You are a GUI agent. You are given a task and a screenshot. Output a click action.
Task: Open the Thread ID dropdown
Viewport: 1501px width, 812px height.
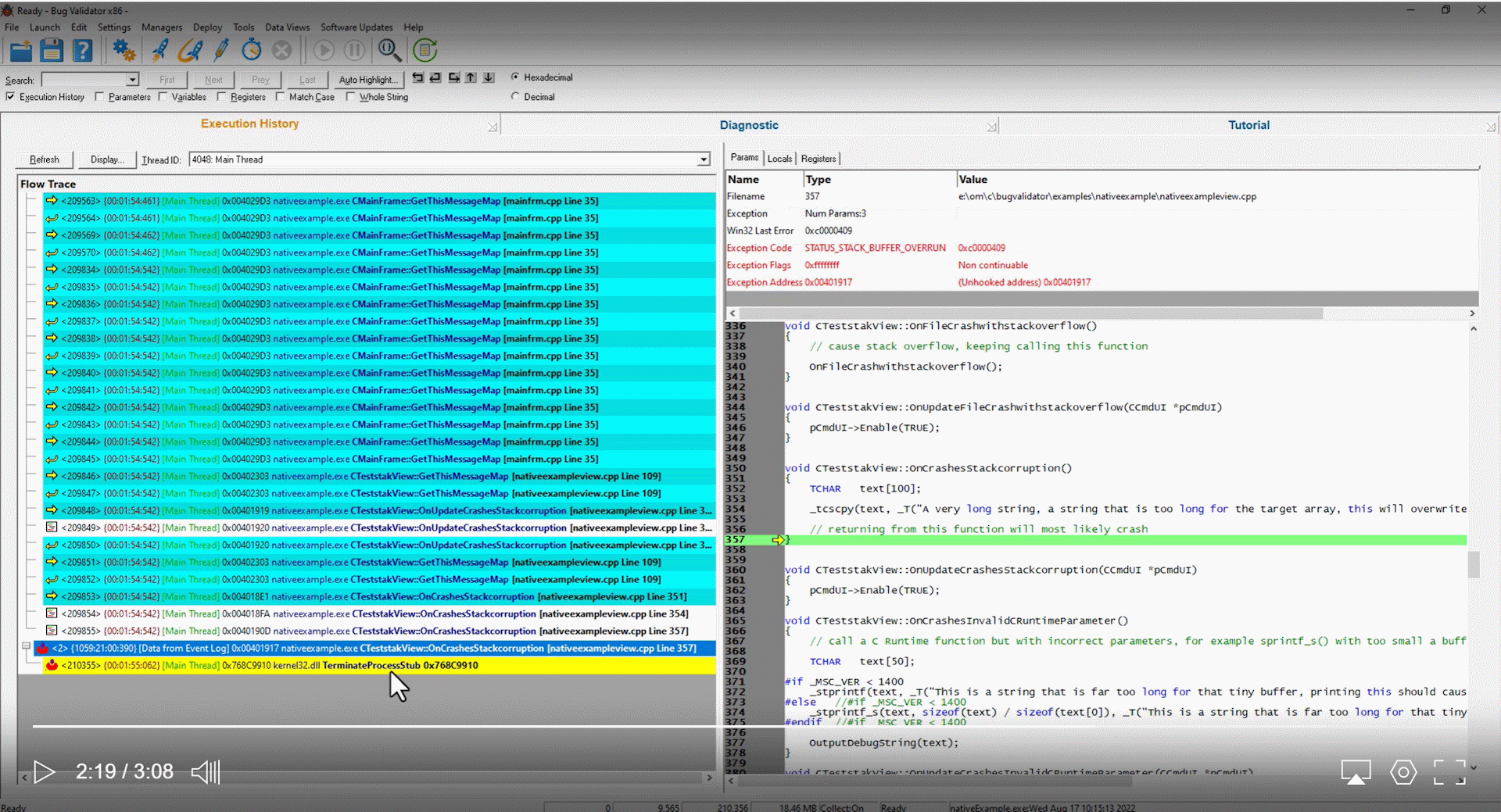(x=704, y=159)
